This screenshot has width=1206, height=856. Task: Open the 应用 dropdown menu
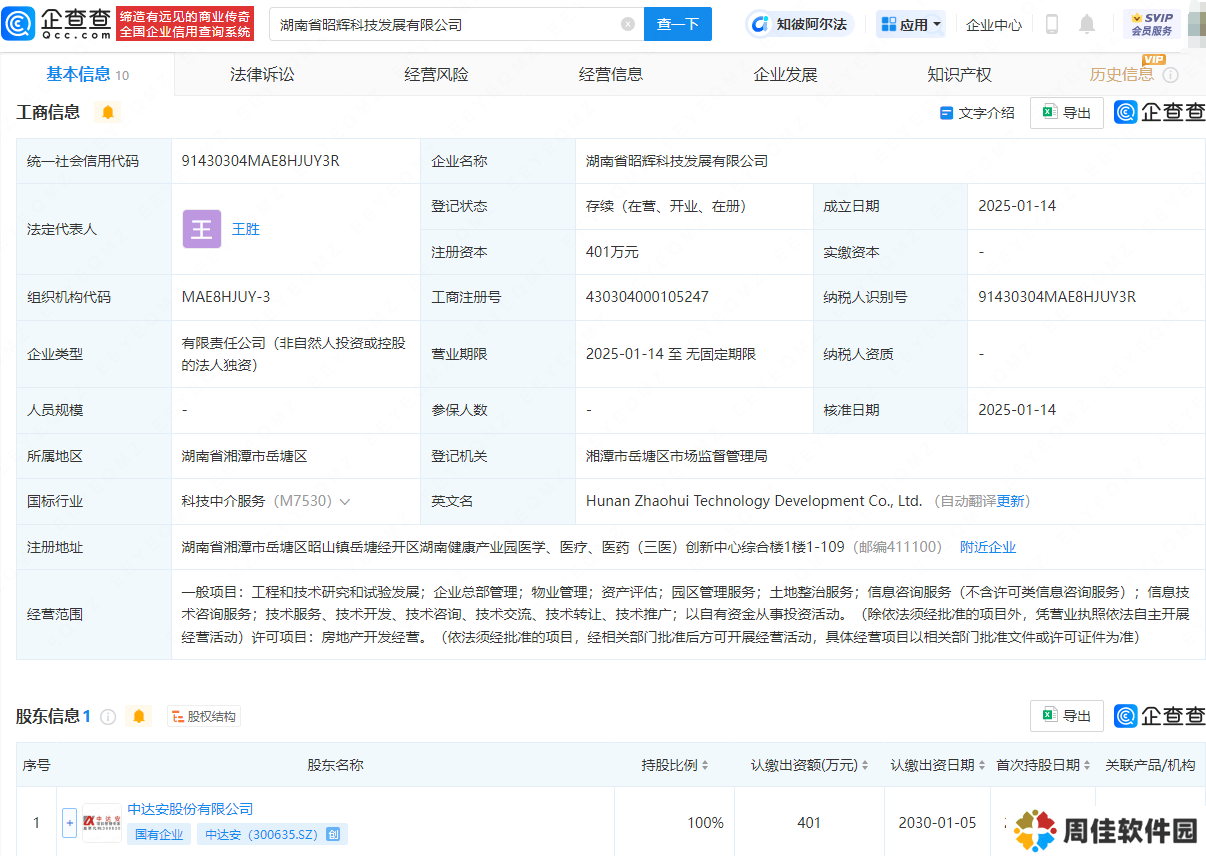910,24
